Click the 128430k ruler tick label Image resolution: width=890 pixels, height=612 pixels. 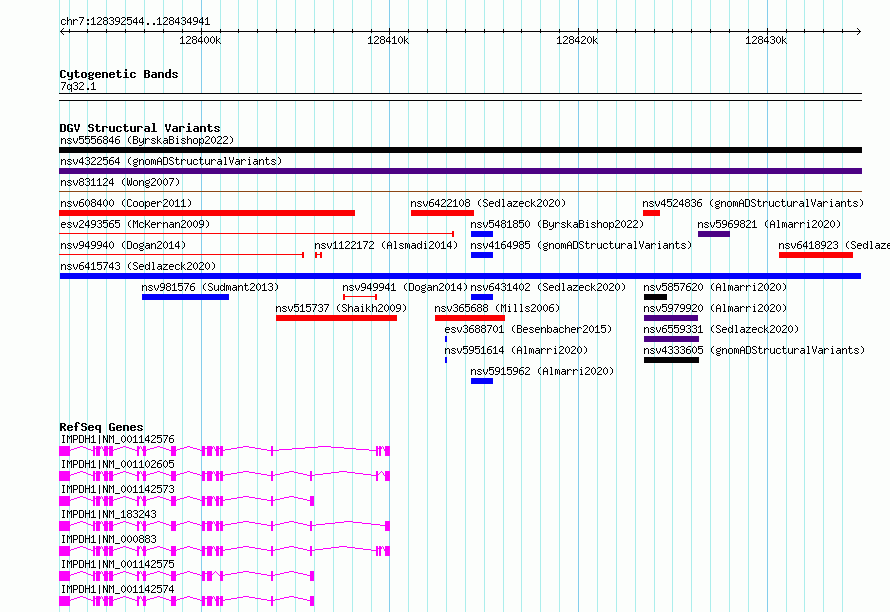coord(766,40)
